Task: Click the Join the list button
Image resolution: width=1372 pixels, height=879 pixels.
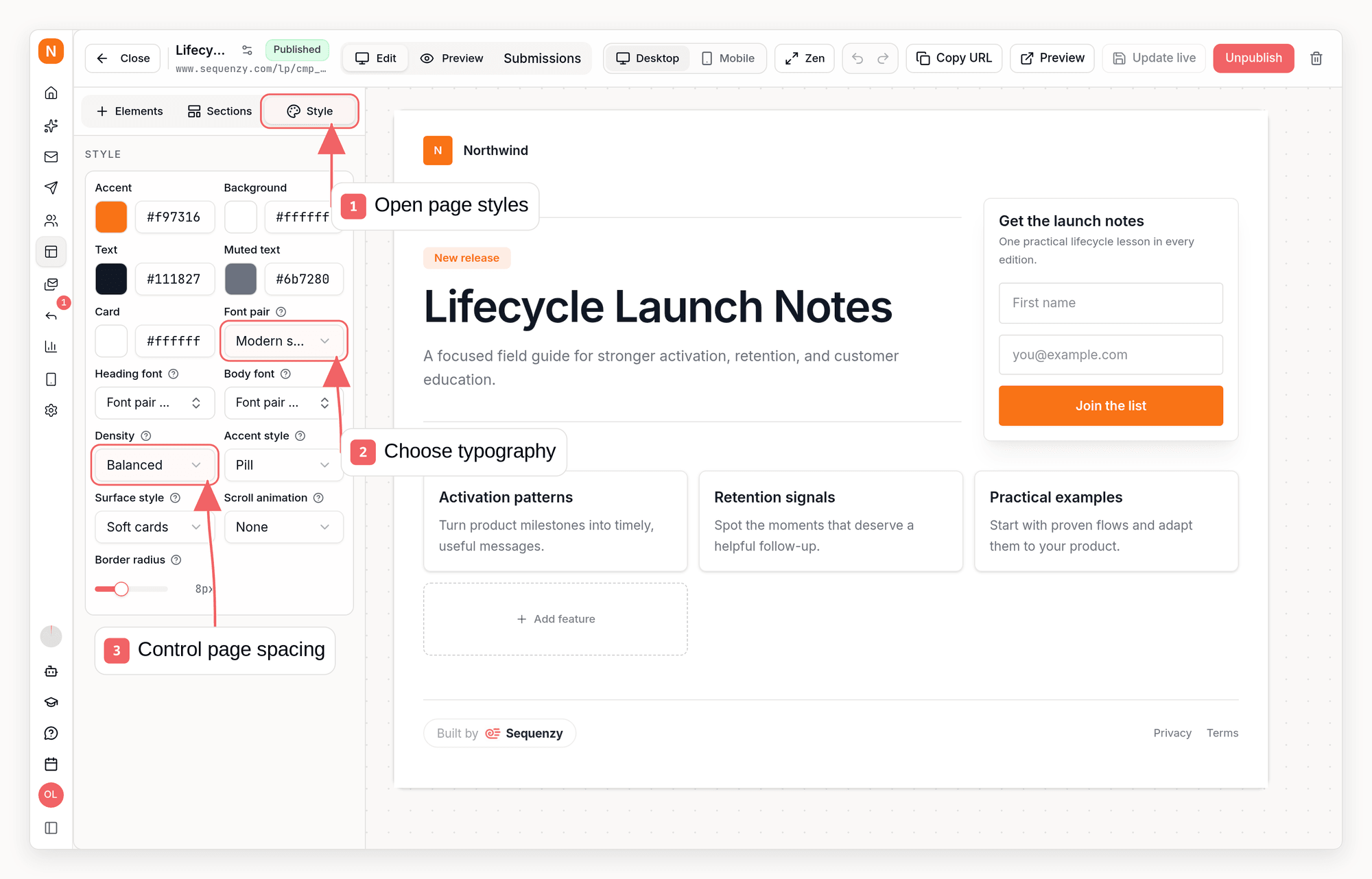Action: 1111,405
